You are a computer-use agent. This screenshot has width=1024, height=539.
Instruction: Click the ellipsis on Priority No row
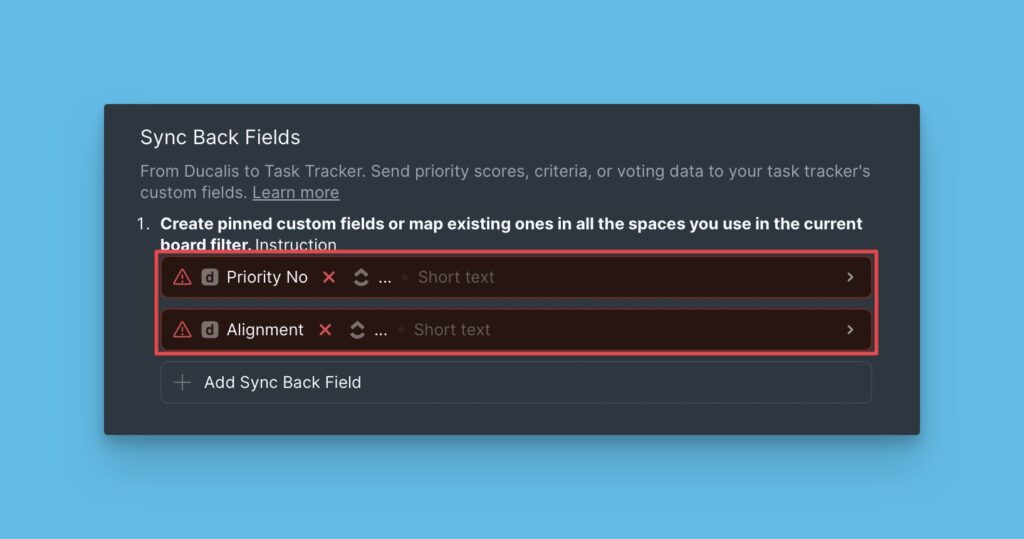385,279
